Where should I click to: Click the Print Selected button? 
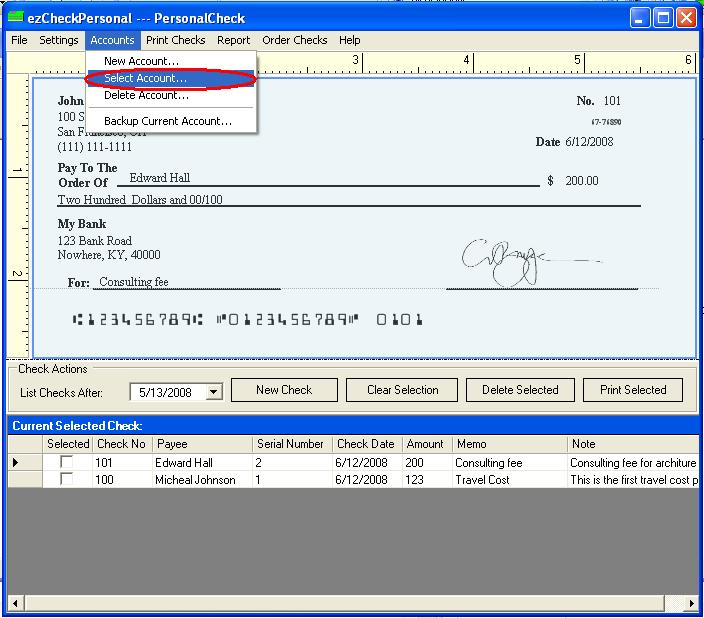click(x=633, y=390)
